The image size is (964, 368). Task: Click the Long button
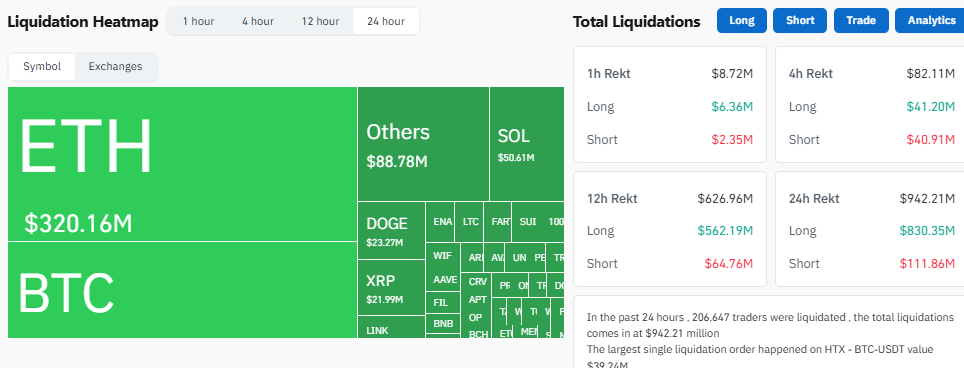[x=742, y=20]
